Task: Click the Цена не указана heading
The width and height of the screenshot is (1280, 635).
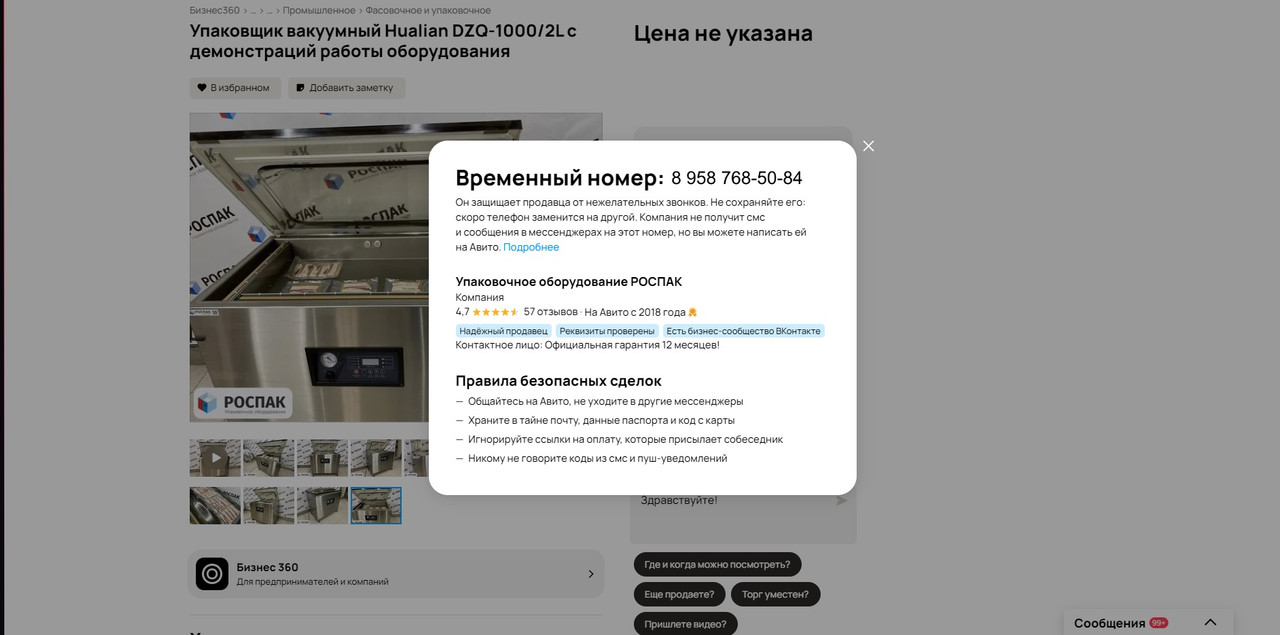Action: [x=723, y=33]
